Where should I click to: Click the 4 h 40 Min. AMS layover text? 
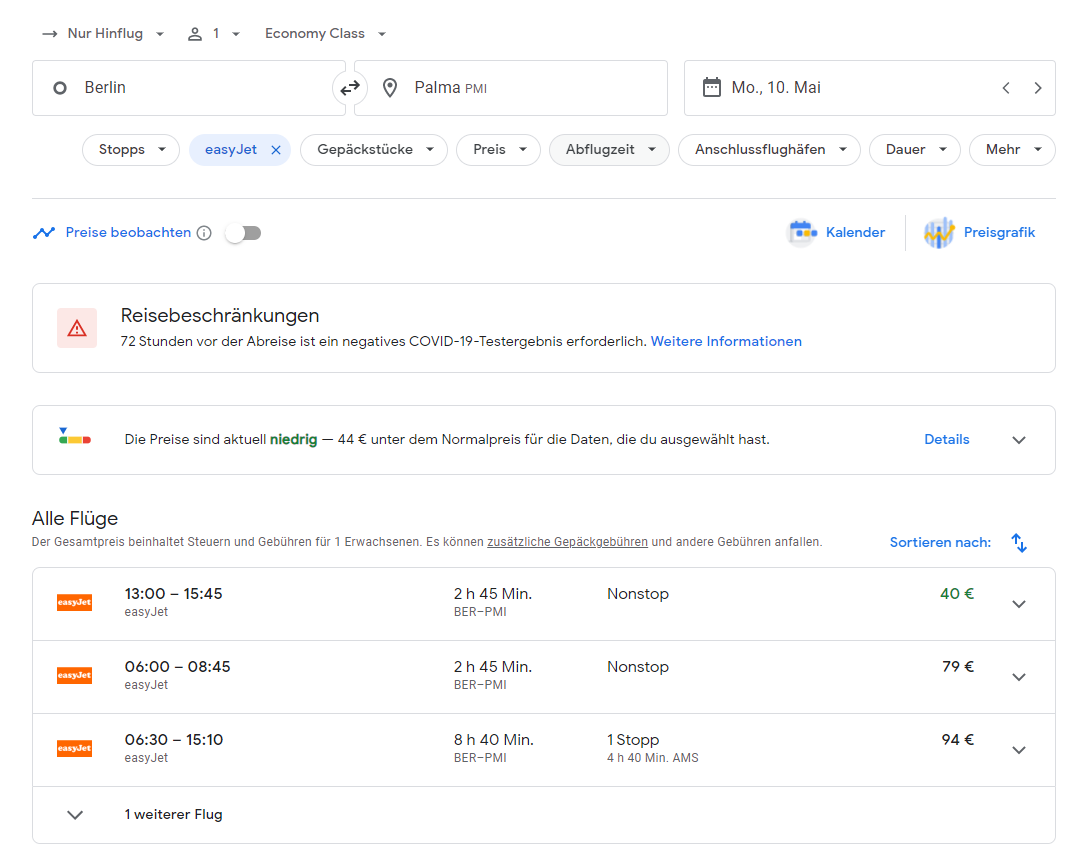653,758
